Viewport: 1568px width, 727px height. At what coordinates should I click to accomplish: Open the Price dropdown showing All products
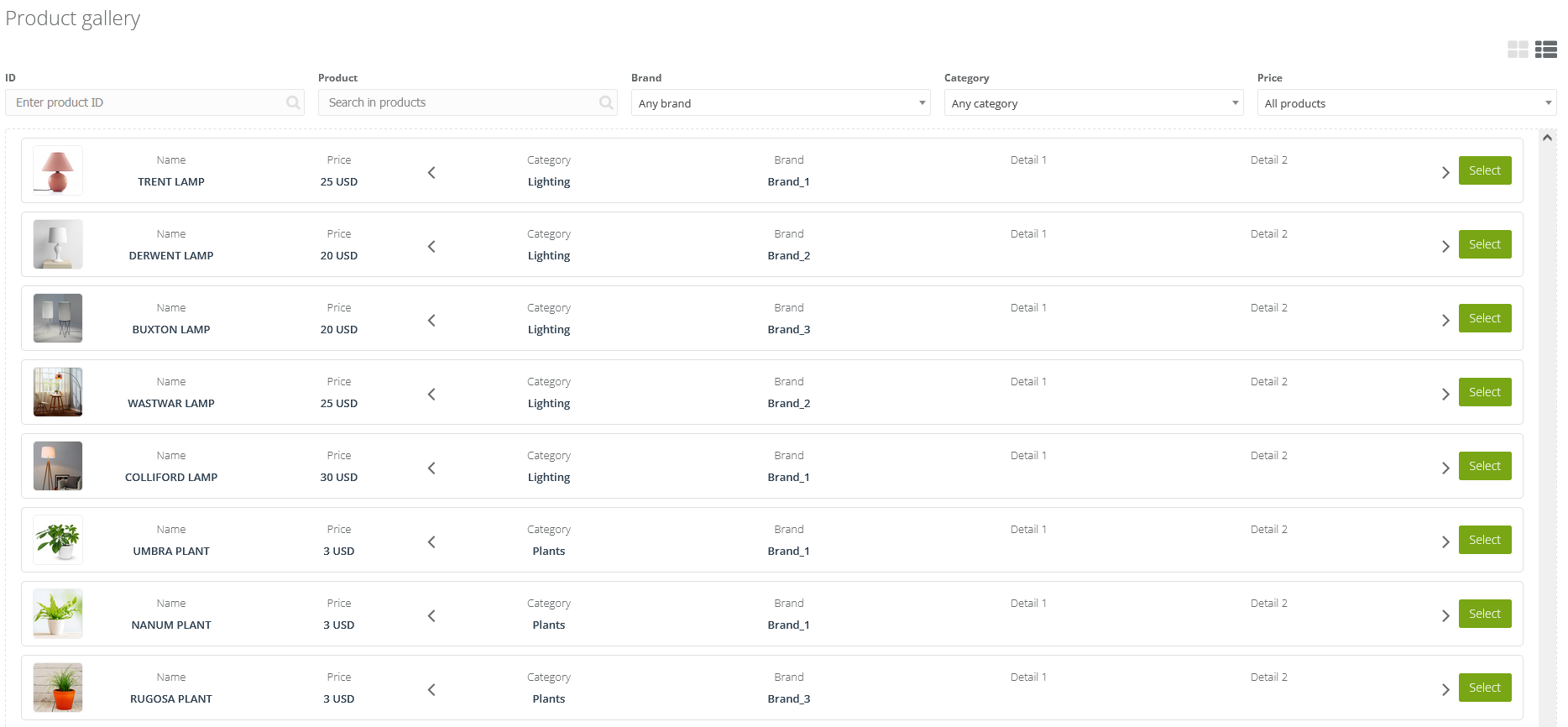(1407, 102)
